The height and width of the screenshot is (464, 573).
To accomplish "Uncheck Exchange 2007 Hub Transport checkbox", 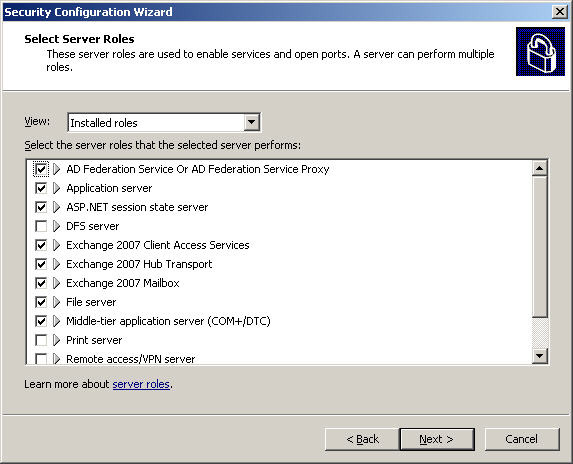I will coord(41,264).
